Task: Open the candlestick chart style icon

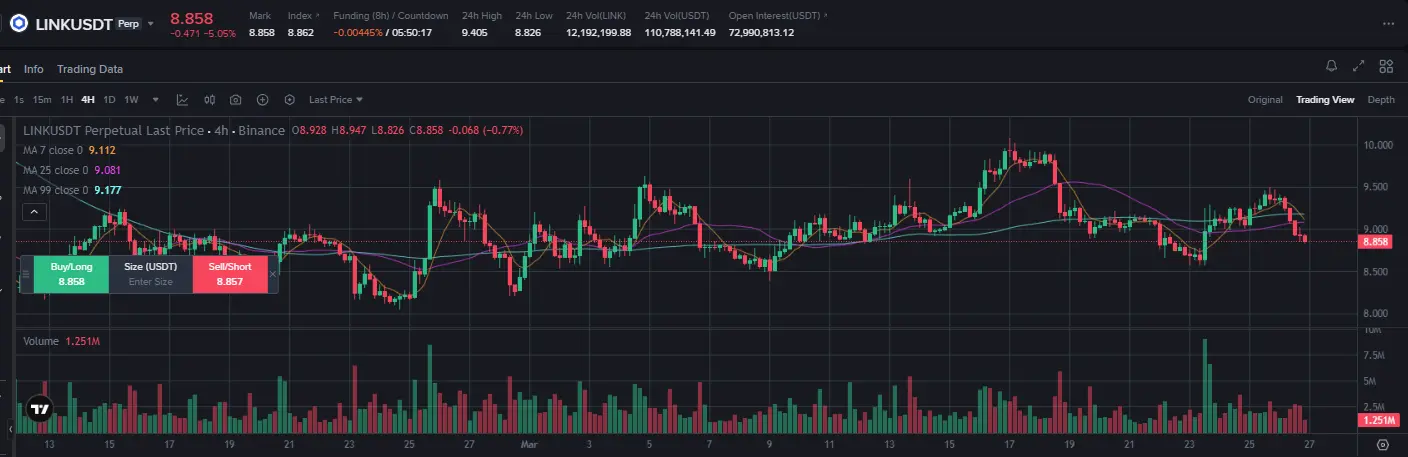Action: (x=210, y=100)
